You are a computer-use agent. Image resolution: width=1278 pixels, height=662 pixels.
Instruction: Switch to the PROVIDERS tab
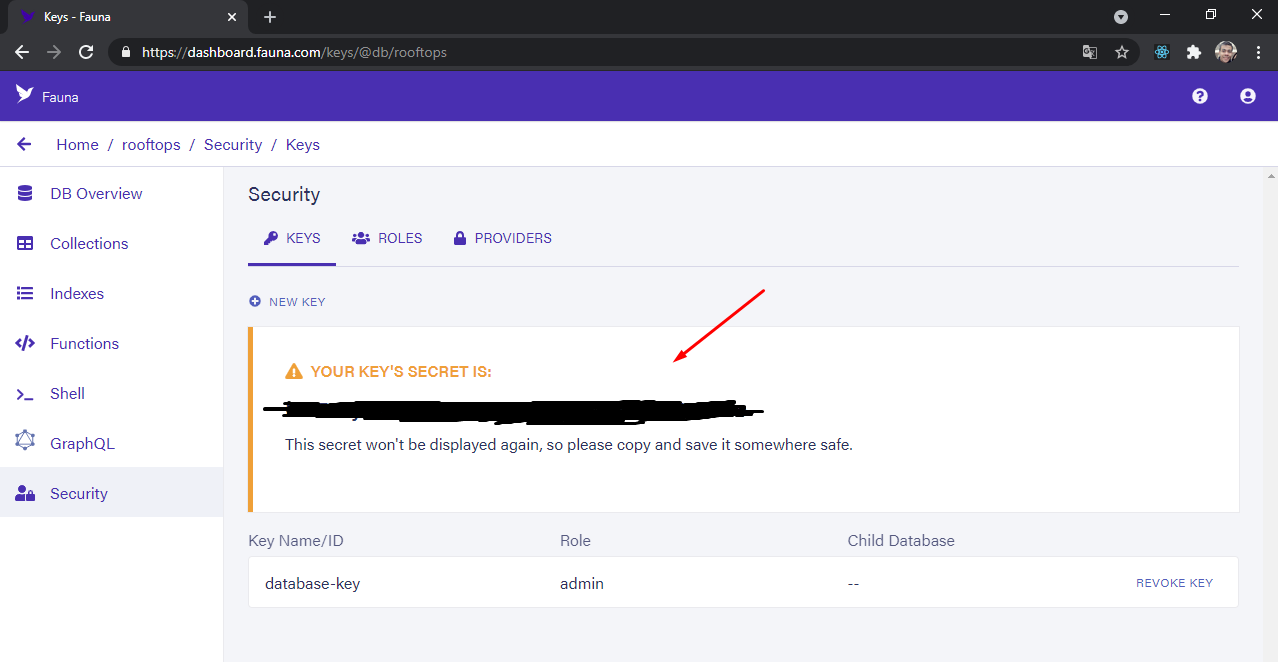[x=502, y=239]
